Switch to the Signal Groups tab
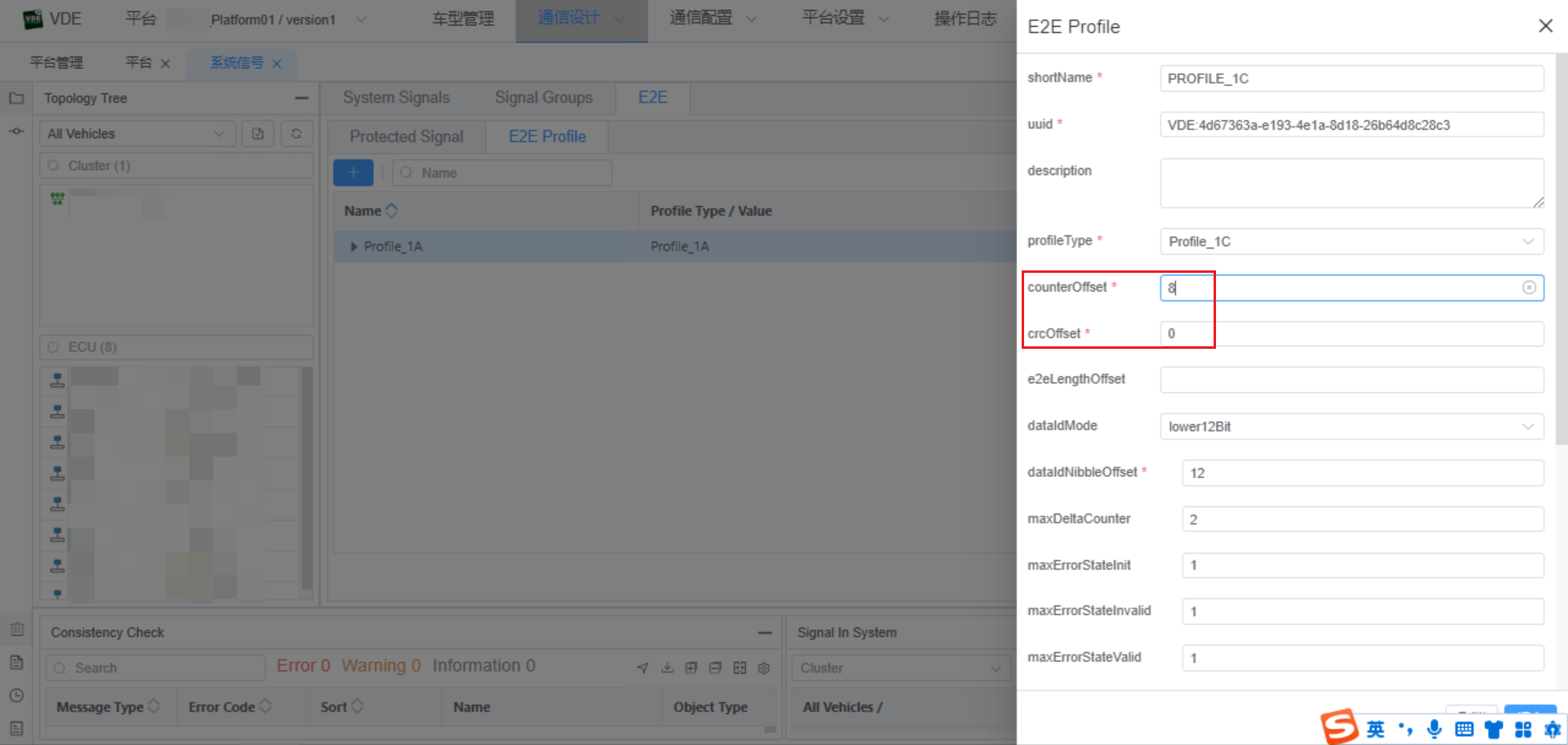 click(544, 98)
